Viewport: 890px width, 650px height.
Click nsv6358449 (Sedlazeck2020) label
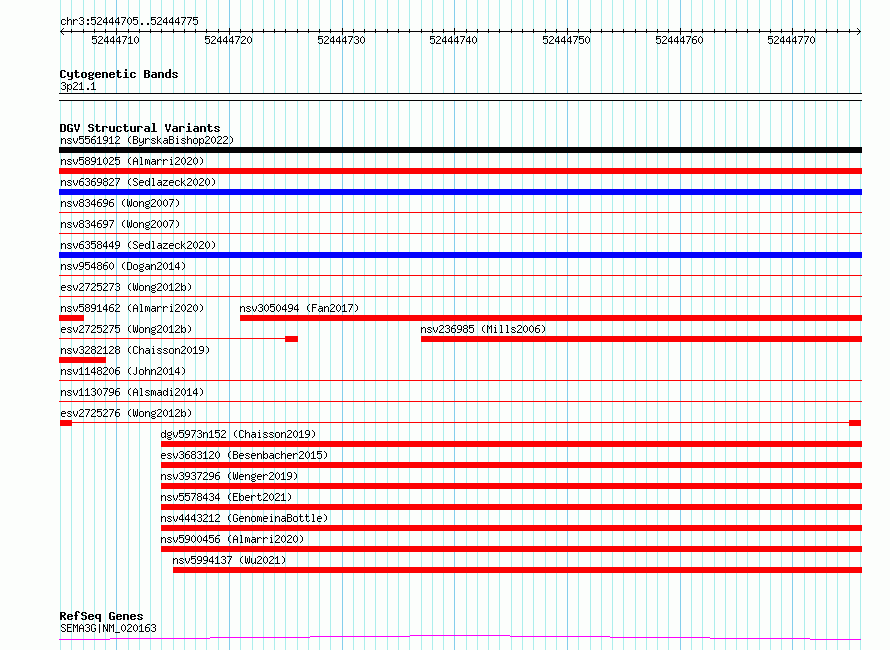138,245
